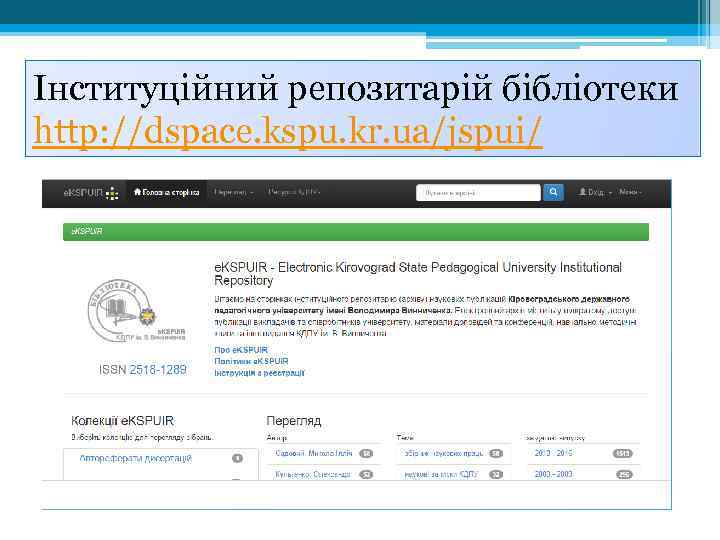
Task: Open the Про eKSPUIR link
Action: (241, 350)
